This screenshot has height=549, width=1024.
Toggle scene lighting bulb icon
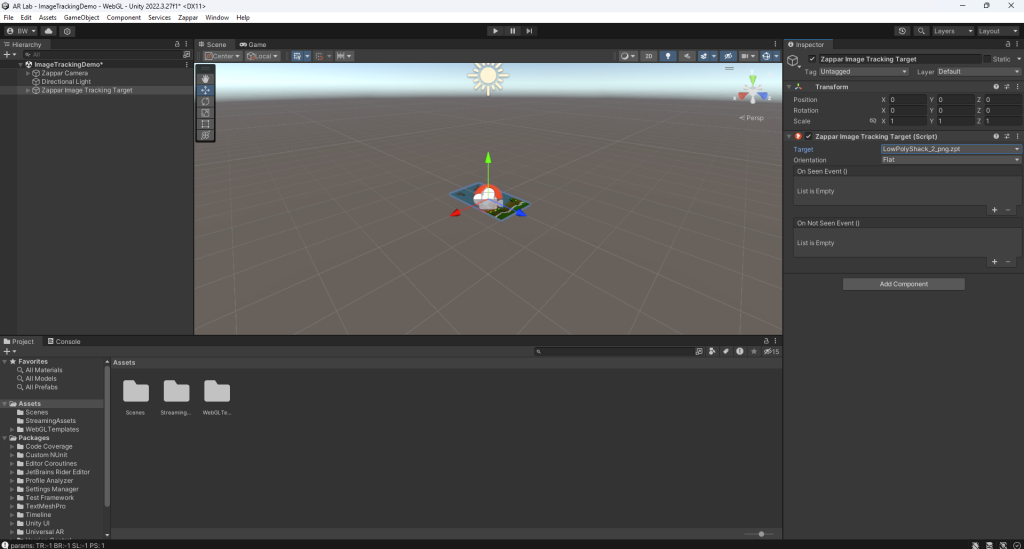(x=669, y=56)
